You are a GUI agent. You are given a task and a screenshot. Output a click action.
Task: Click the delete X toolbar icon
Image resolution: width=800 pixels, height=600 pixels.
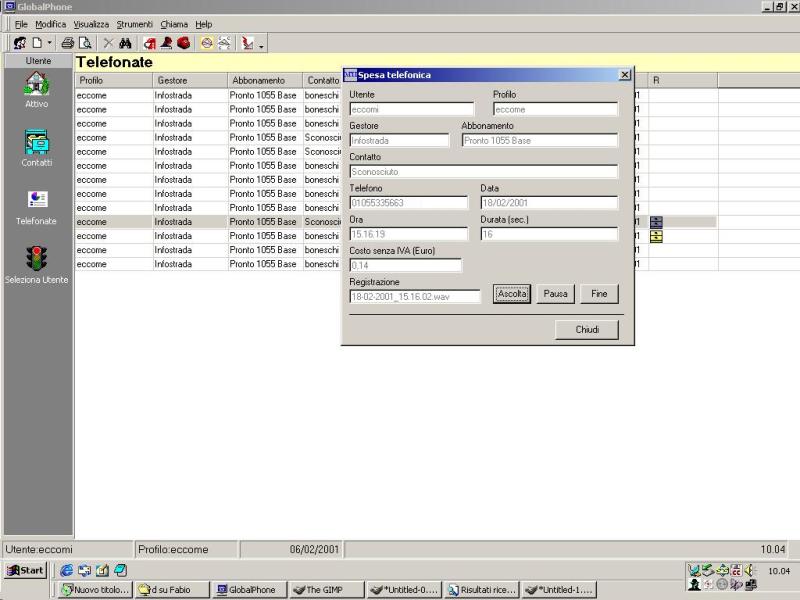coord(108,44)
